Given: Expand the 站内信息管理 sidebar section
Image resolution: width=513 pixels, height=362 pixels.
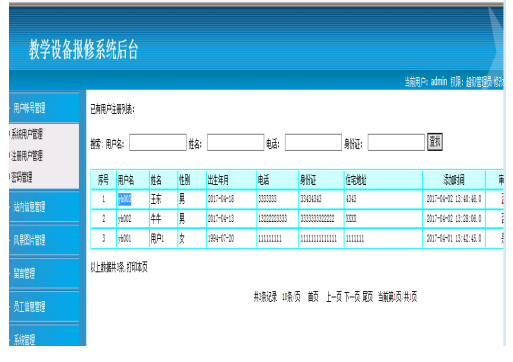Looking at the screenshot, I should point(29,207).
